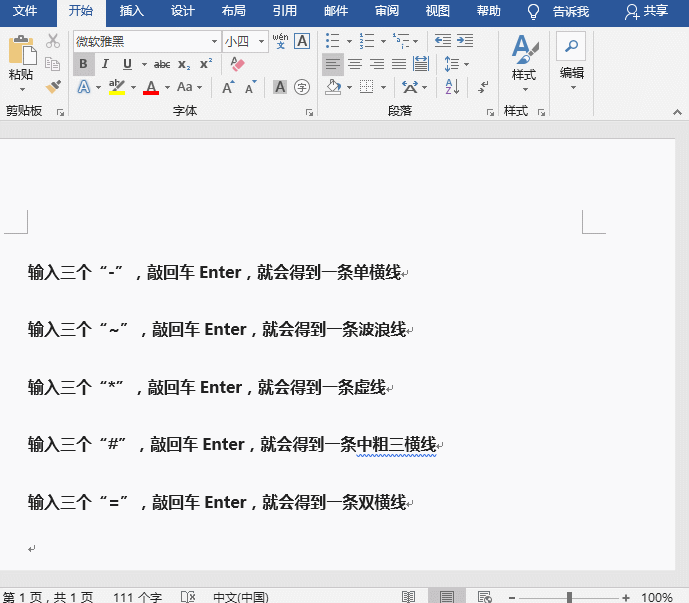689x603 pixels.
Task: Activate the Format Painter brush
Action: 53,87
